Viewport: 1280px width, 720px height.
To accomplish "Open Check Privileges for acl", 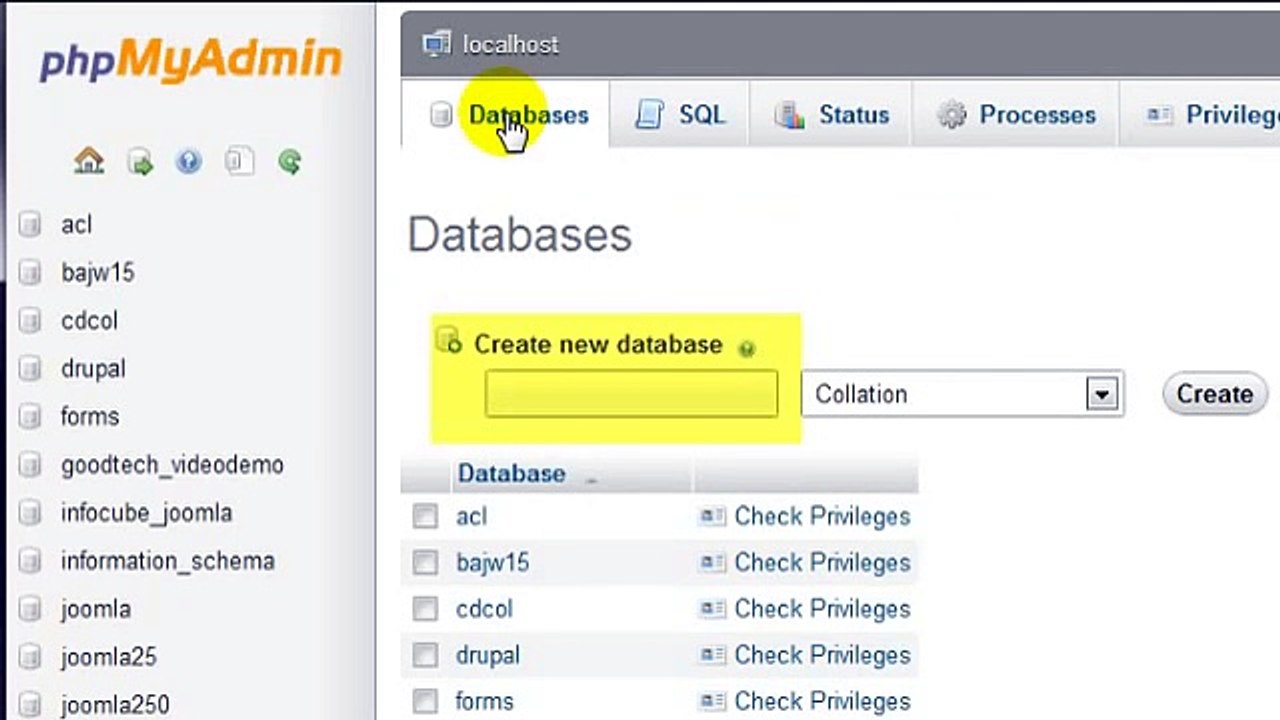I will 822,516.
